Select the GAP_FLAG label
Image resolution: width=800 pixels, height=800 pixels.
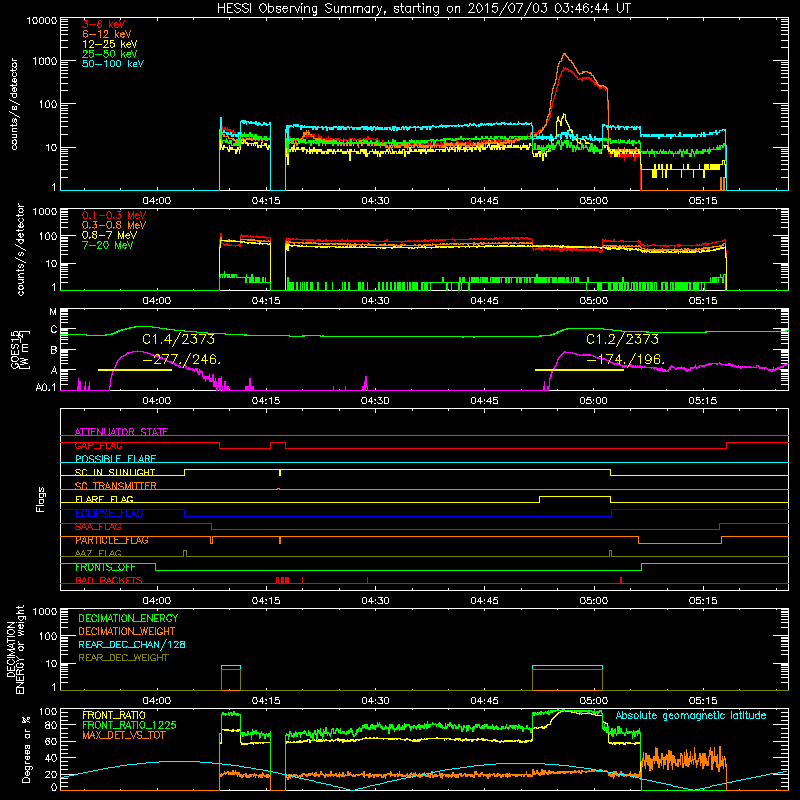[x=98, y=445]
